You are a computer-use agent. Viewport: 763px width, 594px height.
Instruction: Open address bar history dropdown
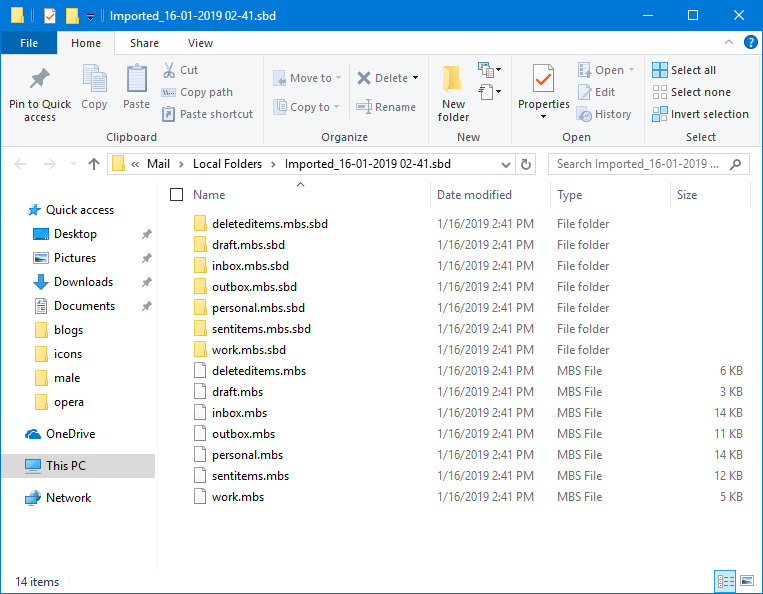pyautogui.click(x=507, y=164)
